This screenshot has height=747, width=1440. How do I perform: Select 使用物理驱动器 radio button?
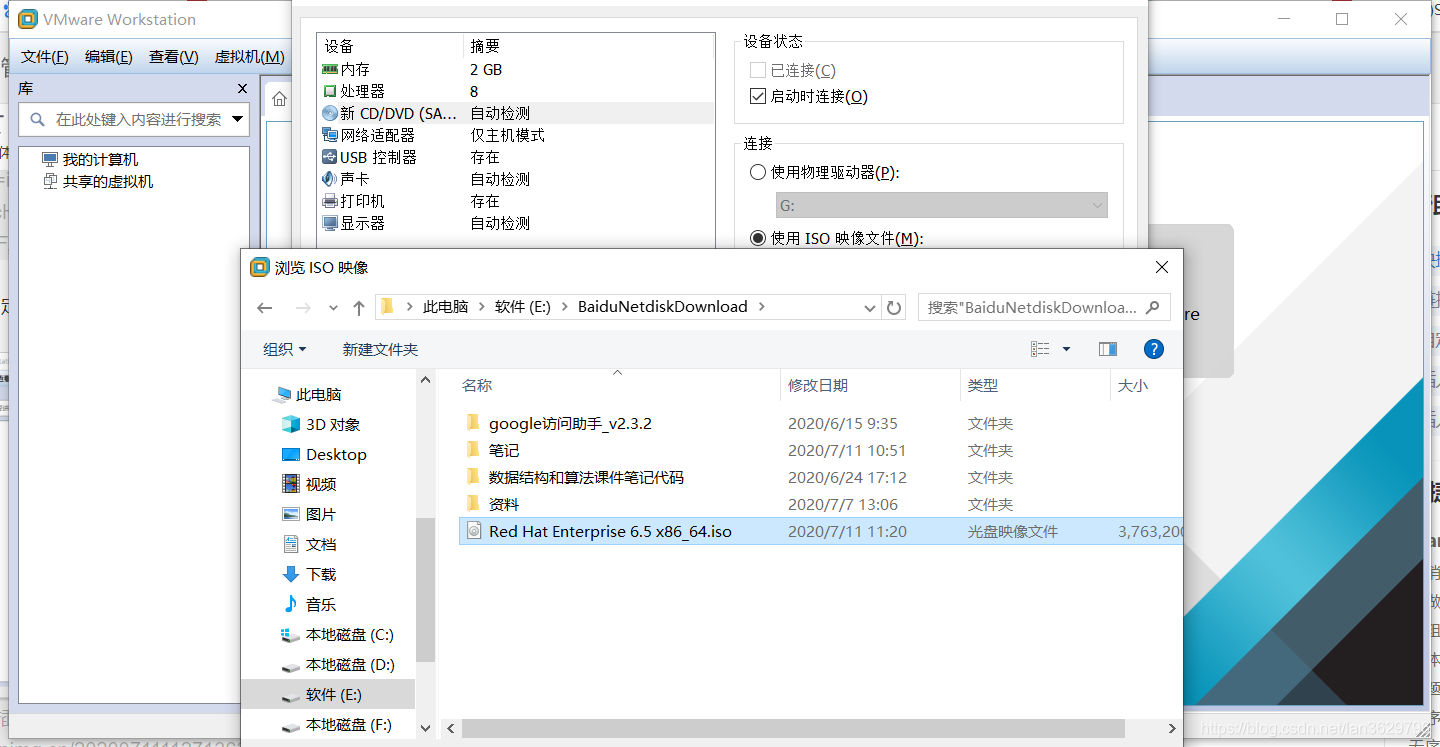tap(758, 172)
